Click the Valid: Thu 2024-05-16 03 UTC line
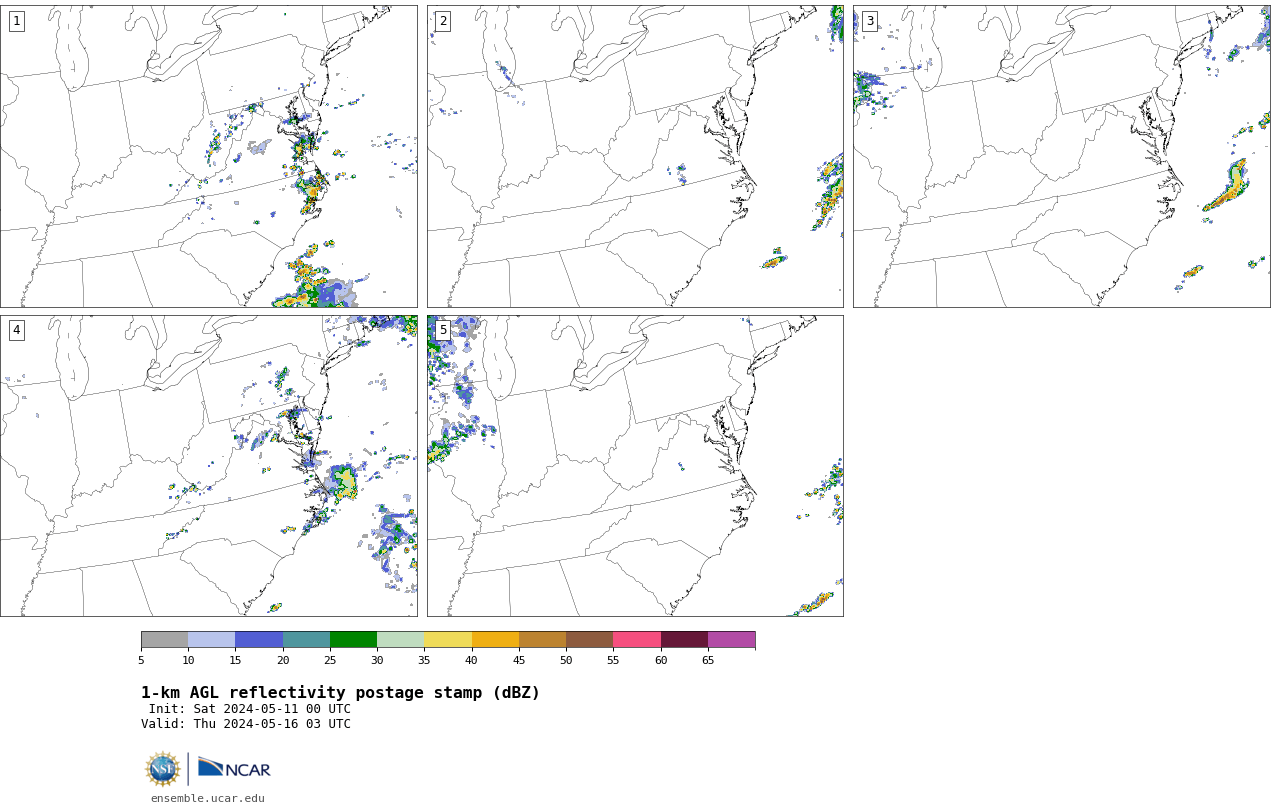 click(246, 724)
